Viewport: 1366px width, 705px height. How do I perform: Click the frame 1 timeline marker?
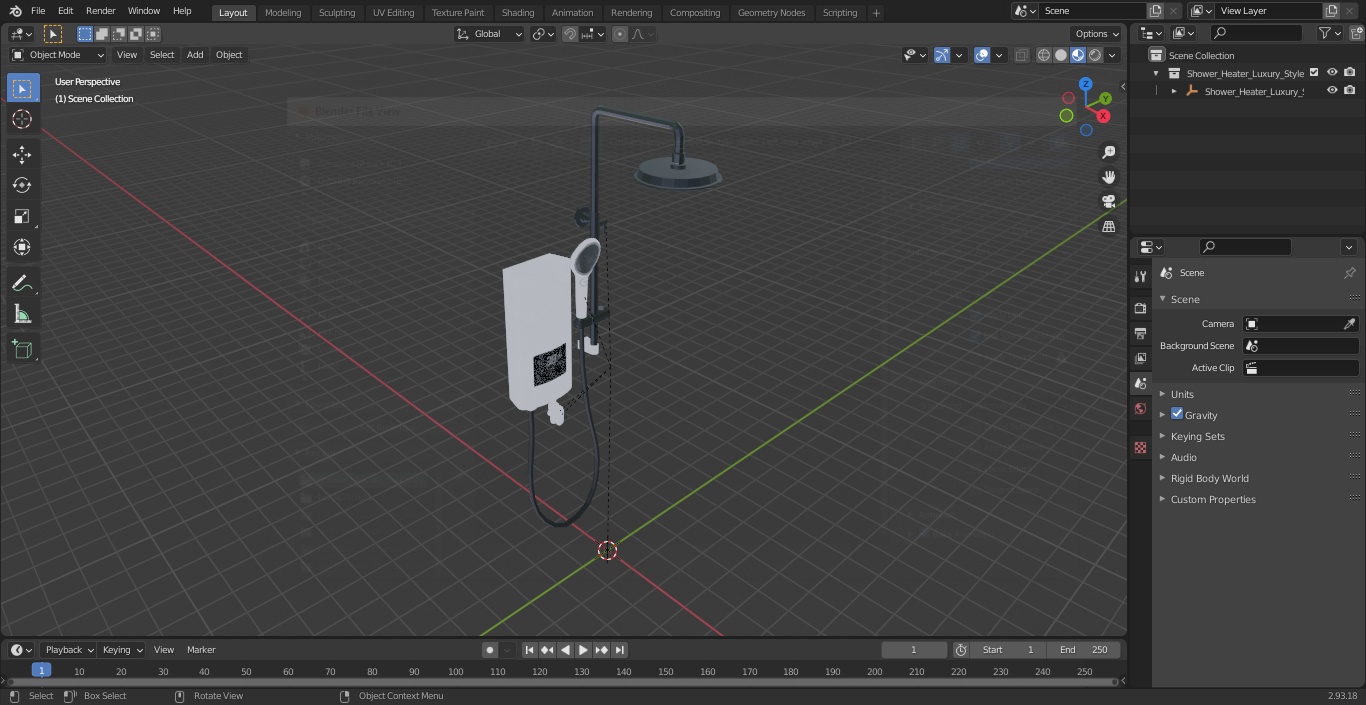tap(41, 671)
